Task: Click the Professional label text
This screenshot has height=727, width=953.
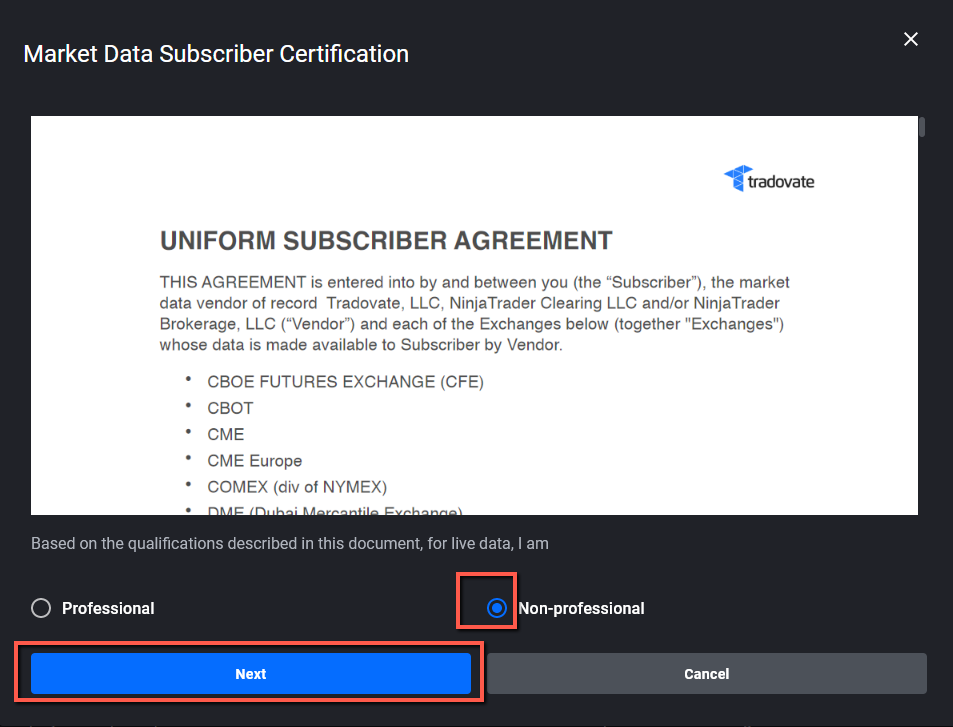Action: click(x=108, y=608)
